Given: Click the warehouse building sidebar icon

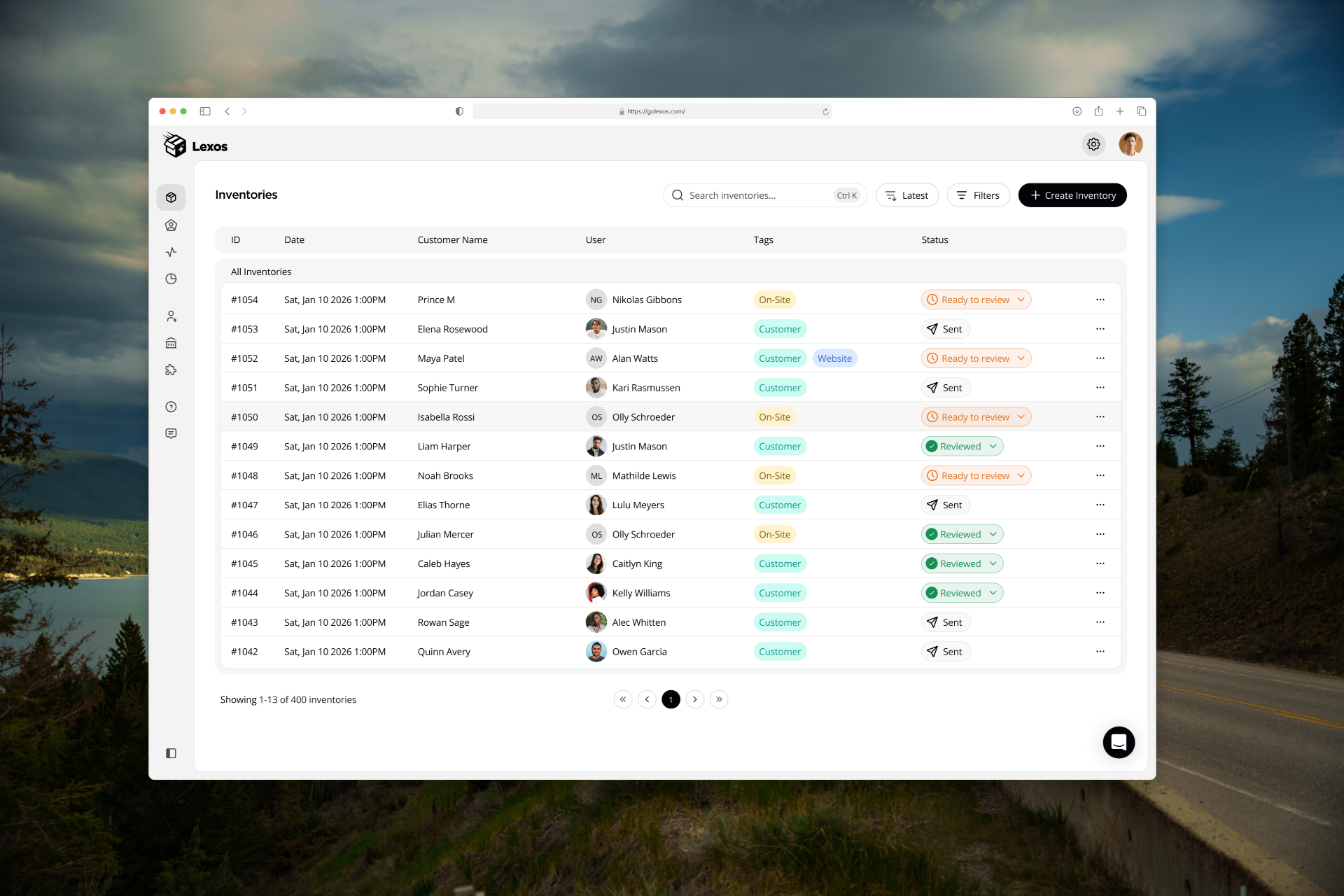Looking at the screenshot, I should click(171, 343).
